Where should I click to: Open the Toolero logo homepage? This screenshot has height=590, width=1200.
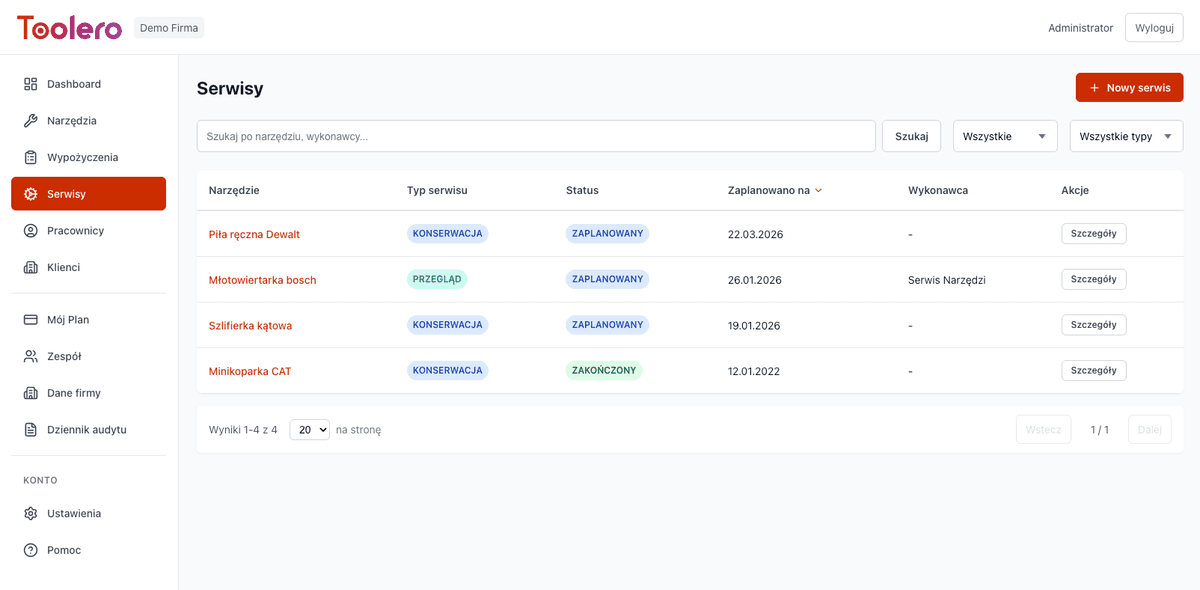click(x=68, y=27)
